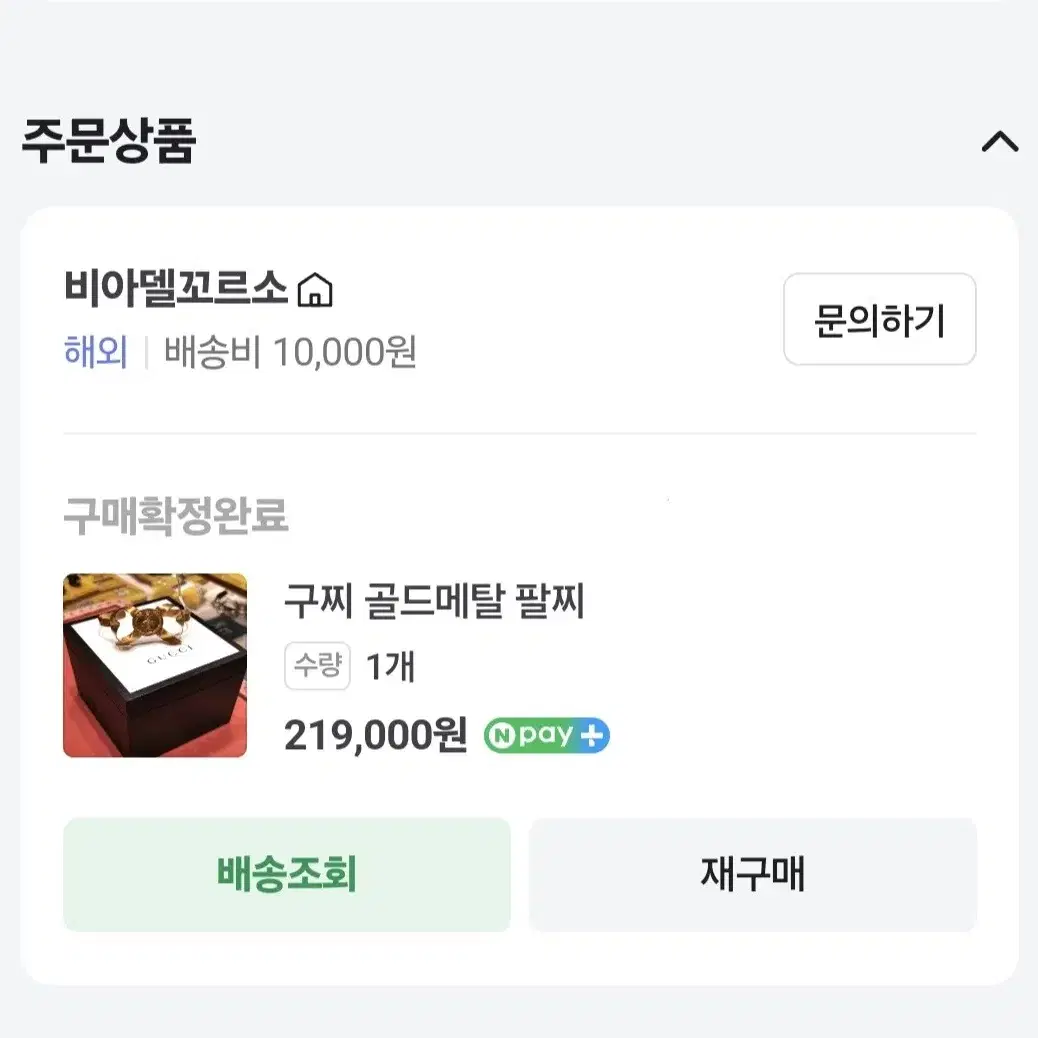
Task: Collapse the 주문상품 section chevron
Action: [1000, 141]
